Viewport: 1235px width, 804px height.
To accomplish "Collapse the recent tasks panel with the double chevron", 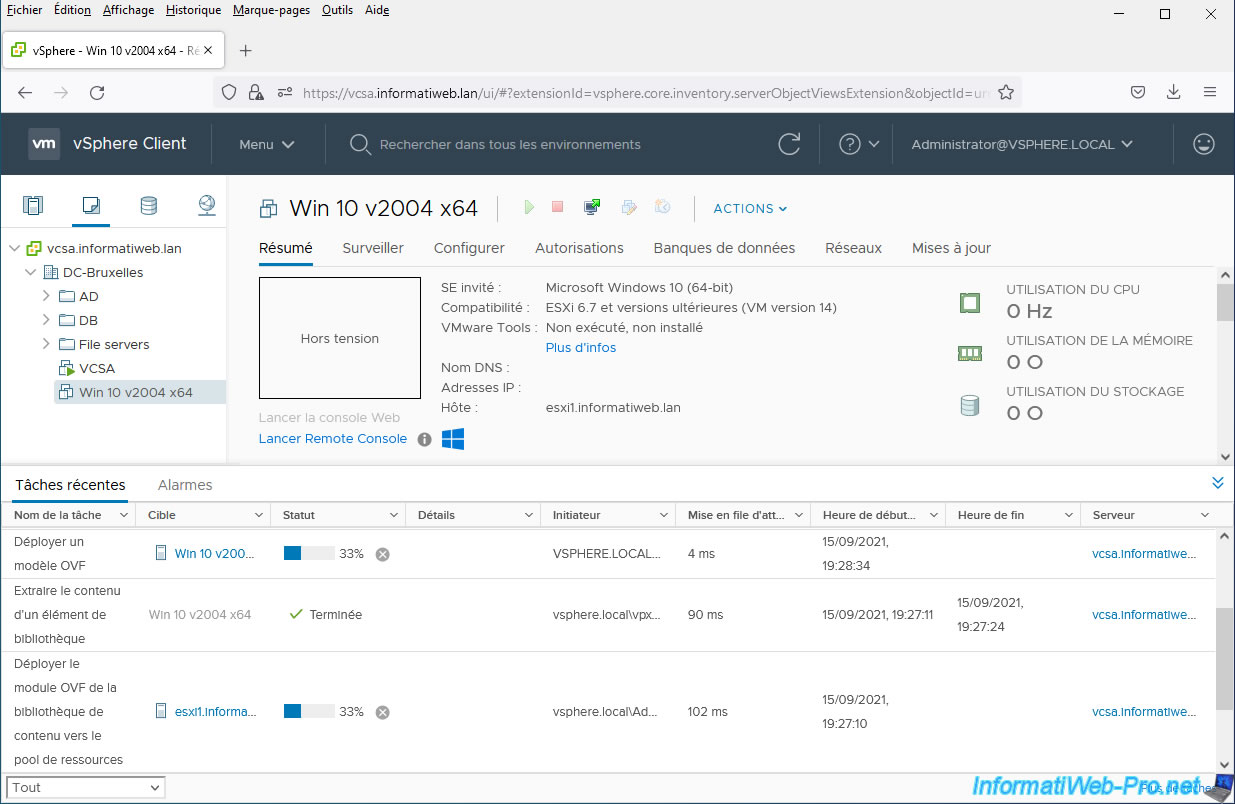I will tap(1217, 483).
